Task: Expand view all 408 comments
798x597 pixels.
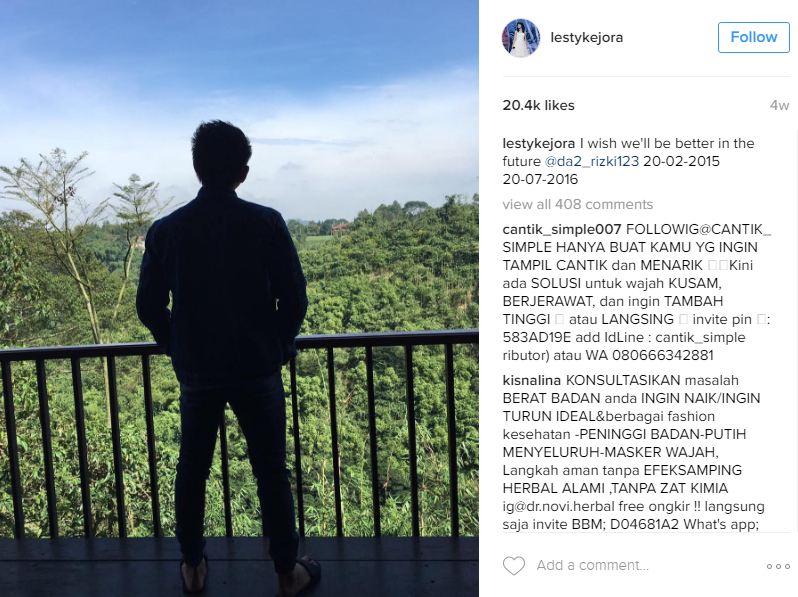Action: pos(578,204)
